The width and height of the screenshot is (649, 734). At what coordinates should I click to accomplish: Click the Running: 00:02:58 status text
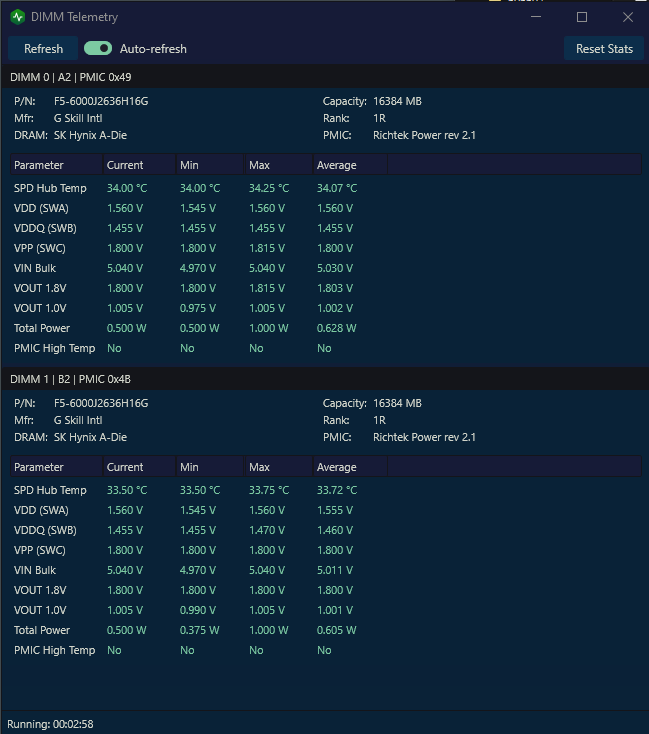click(50, 724)
